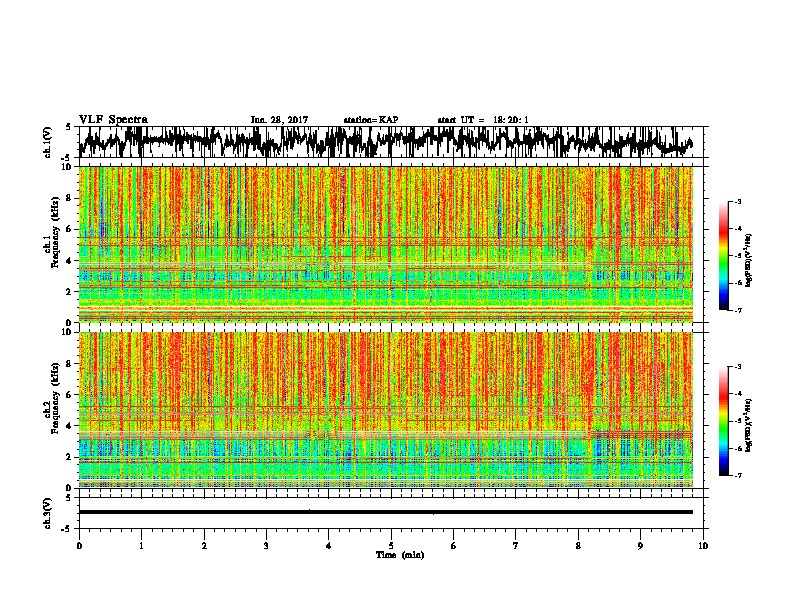The height and width of the screenshot is (612, 792).
Task: Click the ch.2 spectrogram color scale bar
Action: pyautogui.click(x=723, y=421)
